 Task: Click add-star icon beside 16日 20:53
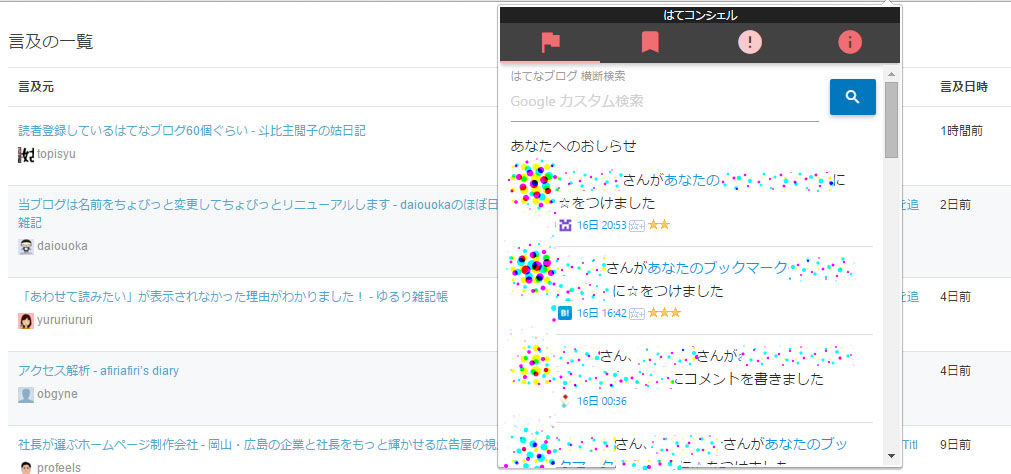click(637, 226)
